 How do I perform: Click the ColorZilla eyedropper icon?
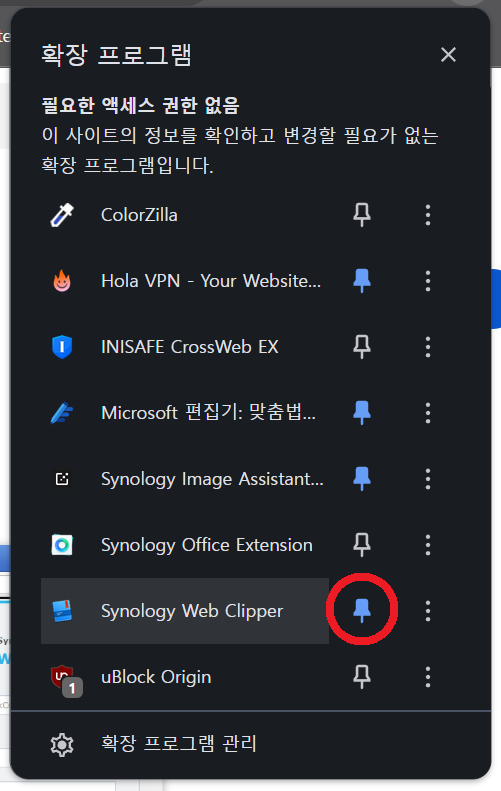pyautogui.click(x=62, y=215)
